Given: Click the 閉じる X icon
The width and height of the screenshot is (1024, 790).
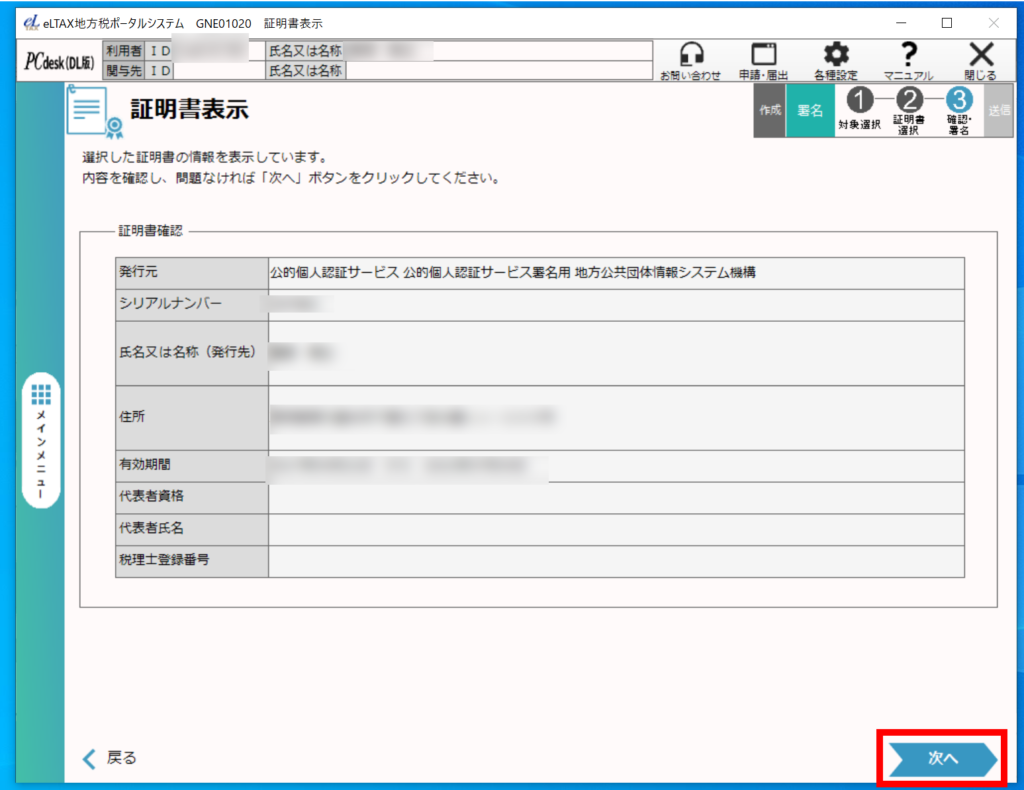Looking at the screenshot, I should click(x=981, y=55).
